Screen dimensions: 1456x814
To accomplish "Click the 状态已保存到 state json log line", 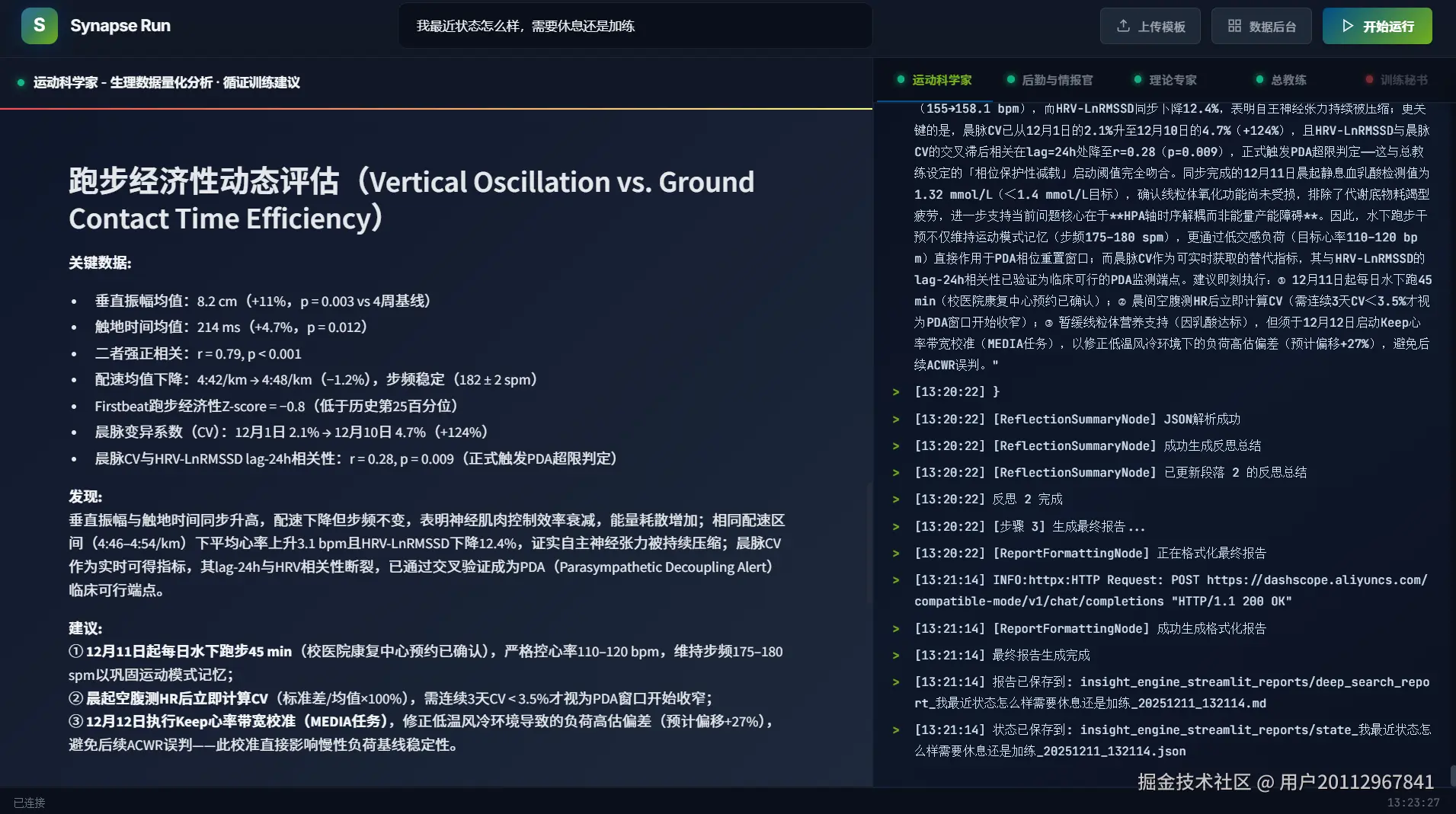I will pyautogui.click(x=1173, y=740).
